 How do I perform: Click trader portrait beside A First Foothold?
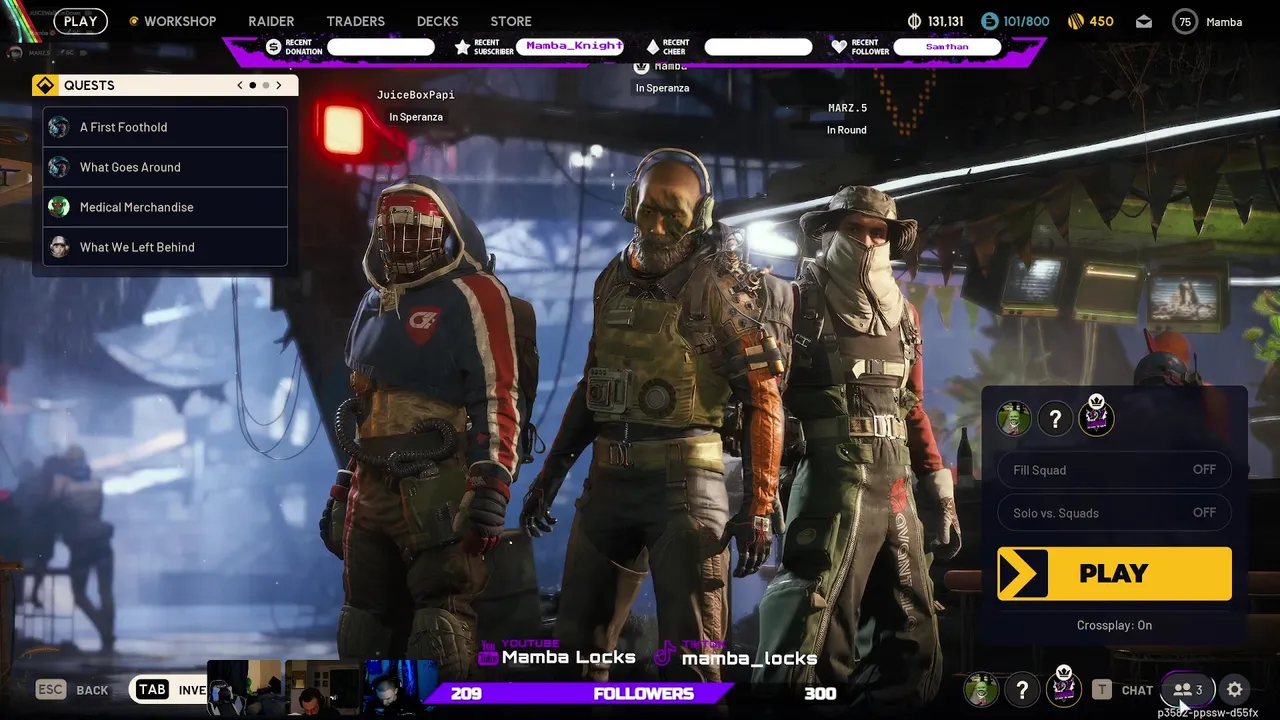(x=59, y=127)
